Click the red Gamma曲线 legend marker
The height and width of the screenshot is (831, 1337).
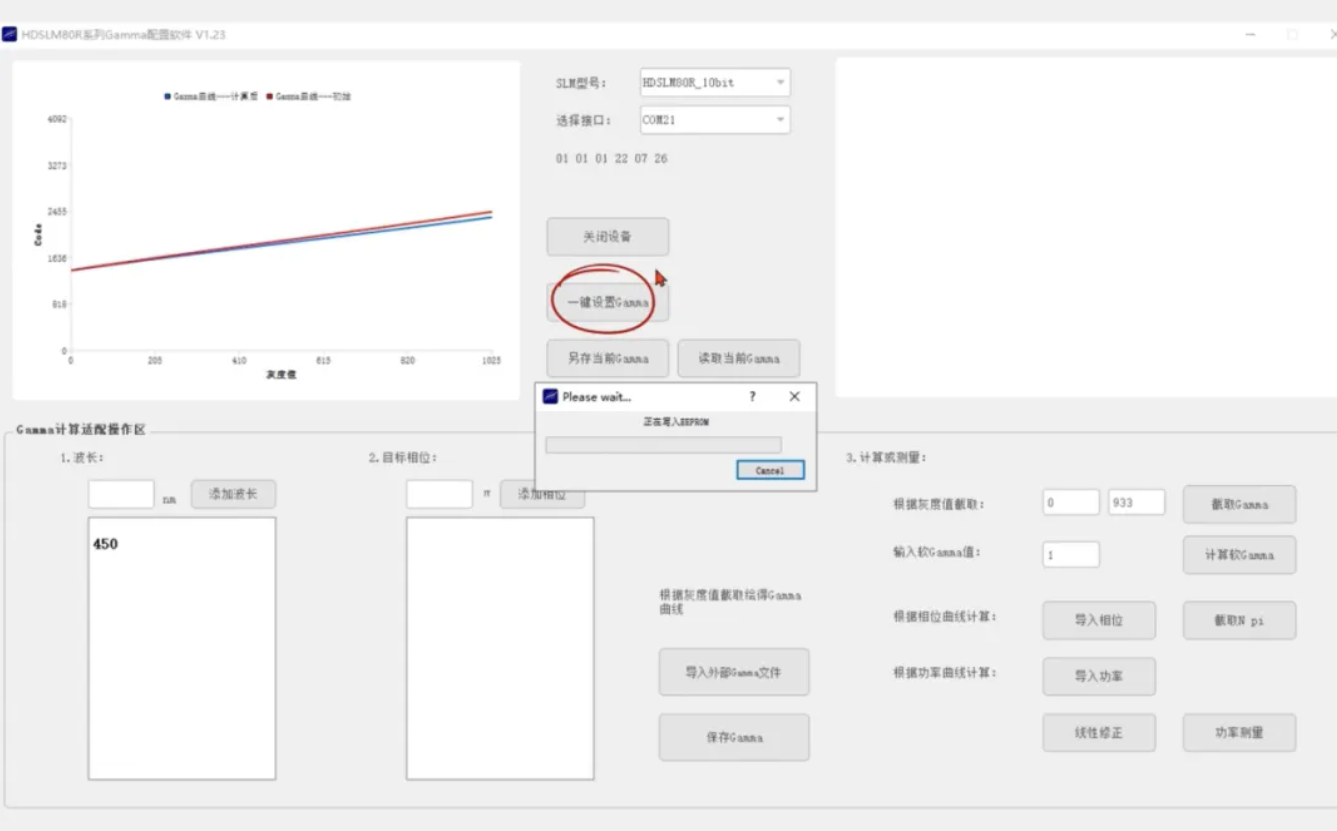pyautogui.click(x=270, y=97)
